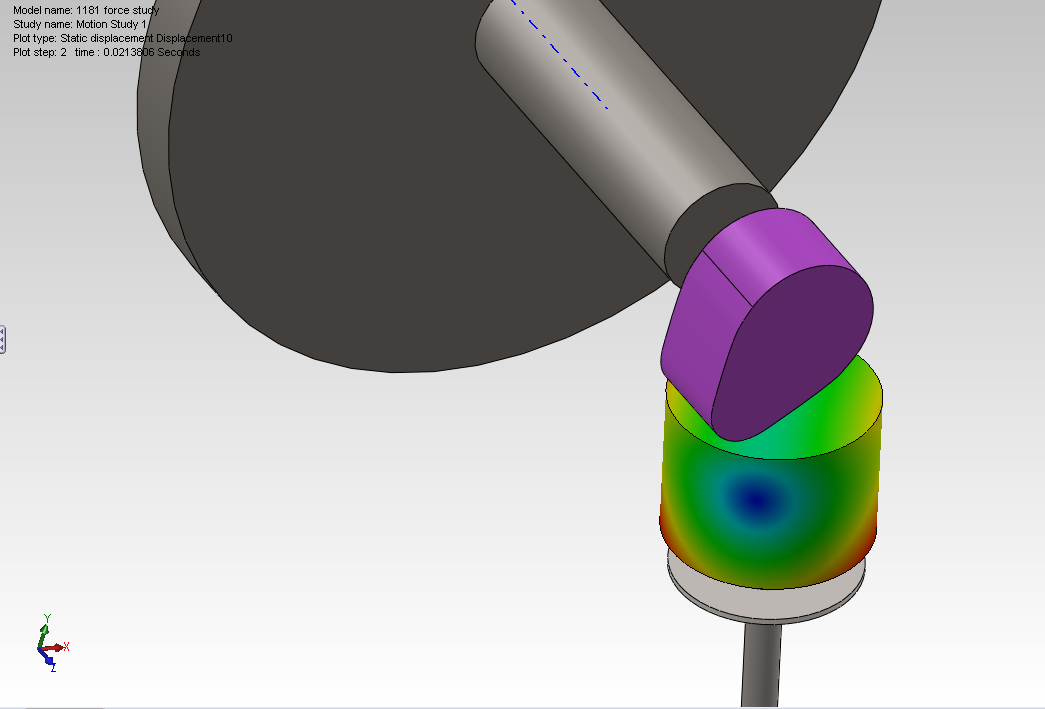Click the blue Z axis of the triad
Screen dimensions: 1045x709
pos(49,660)
